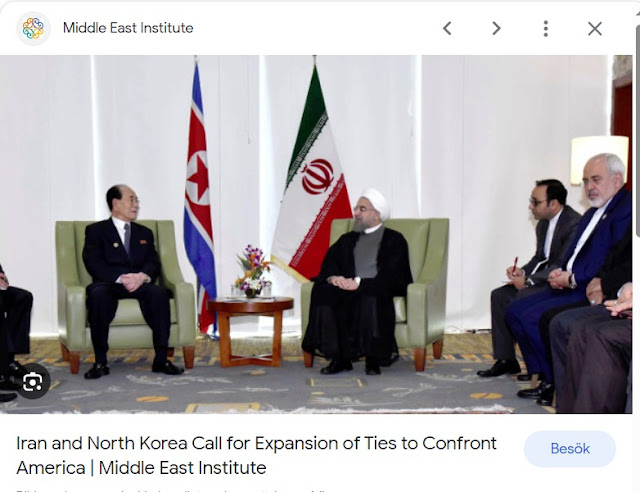Close the image preview panel
Viewport: 640px width, 492px height.
coord(595,29)
